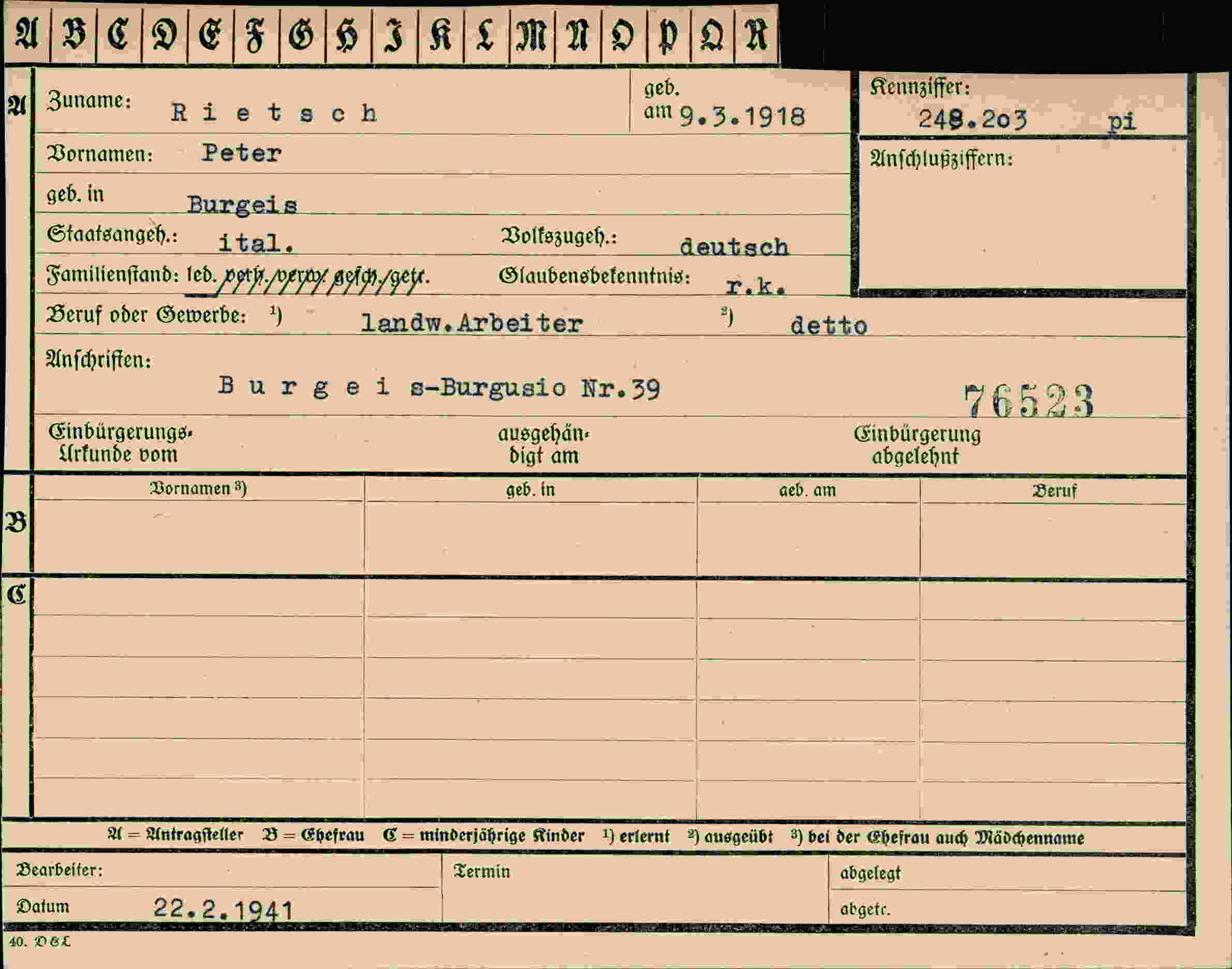Select the "Vornamen ³)" table column header

click(198, 489)
